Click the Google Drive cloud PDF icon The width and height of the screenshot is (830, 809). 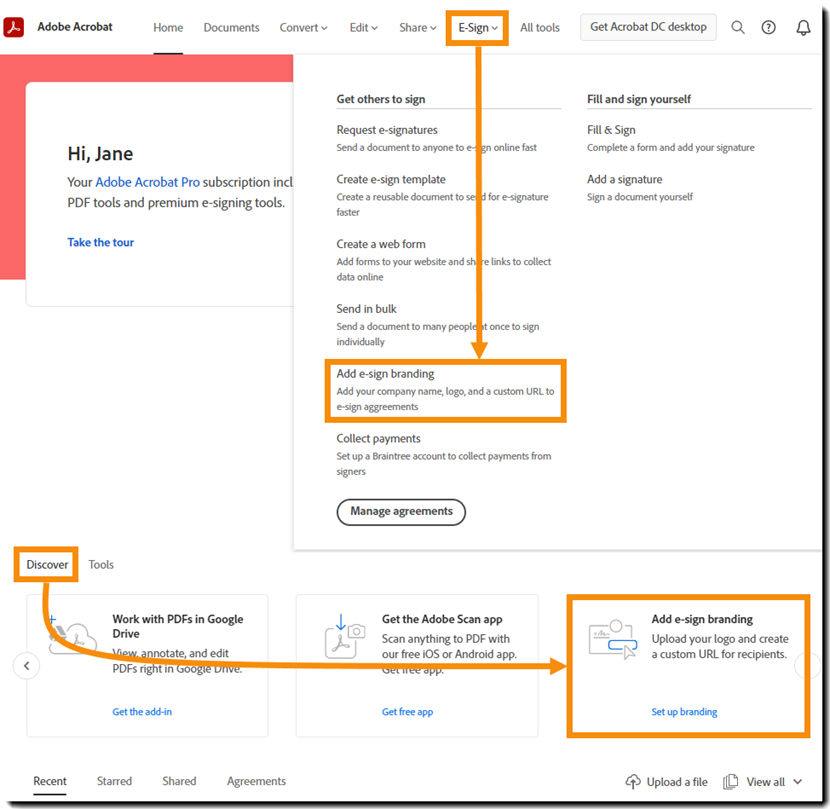point(73,636)
